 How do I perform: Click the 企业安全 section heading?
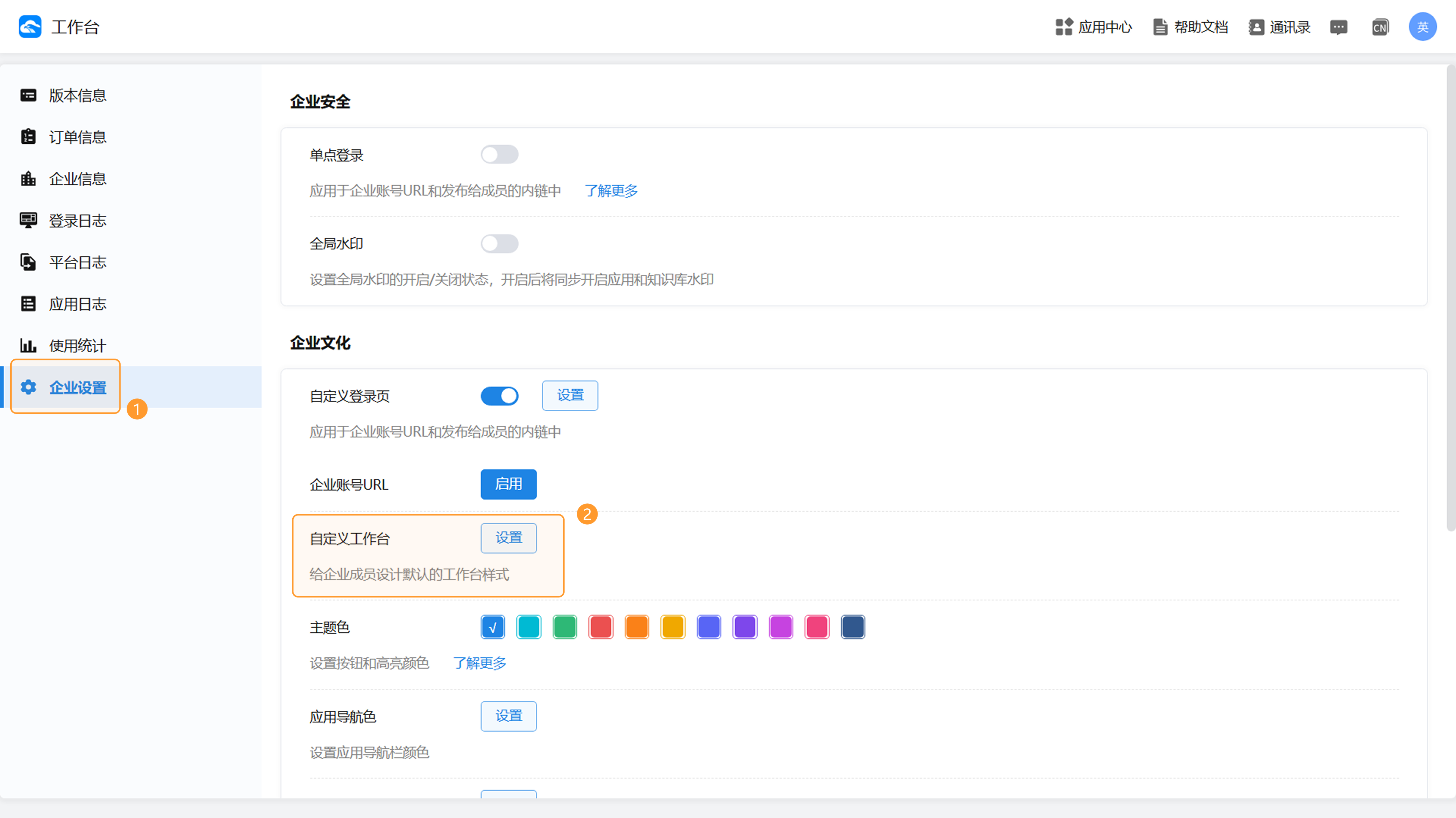[x=320, y=102]
